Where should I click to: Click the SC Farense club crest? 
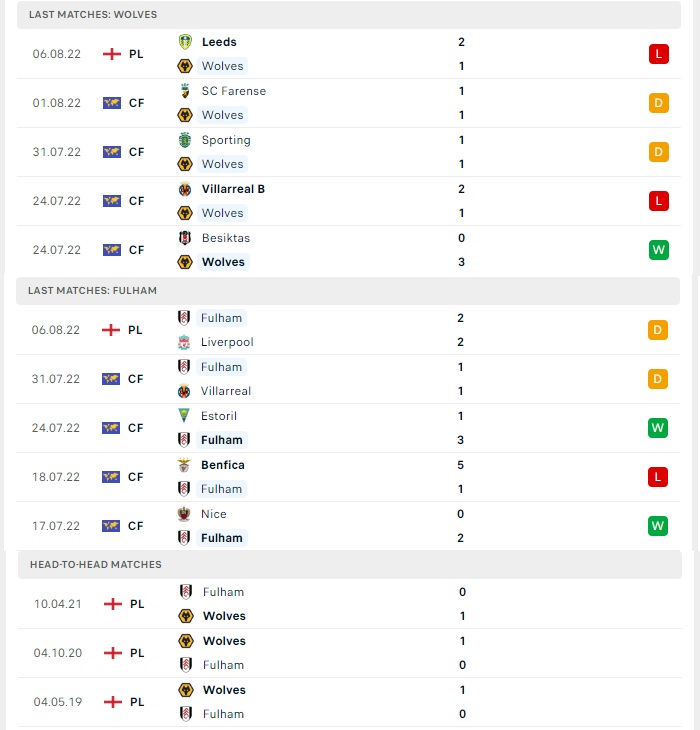coord(185,91)
